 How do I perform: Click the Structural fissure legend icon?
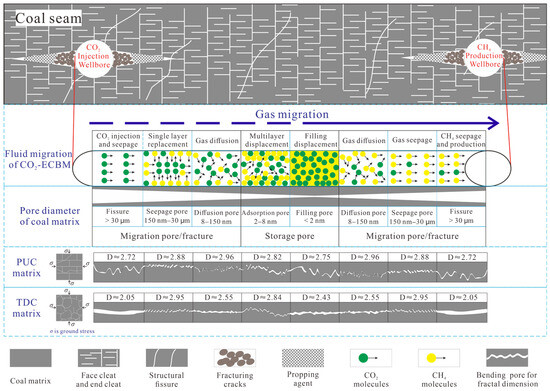pos(167,358)
